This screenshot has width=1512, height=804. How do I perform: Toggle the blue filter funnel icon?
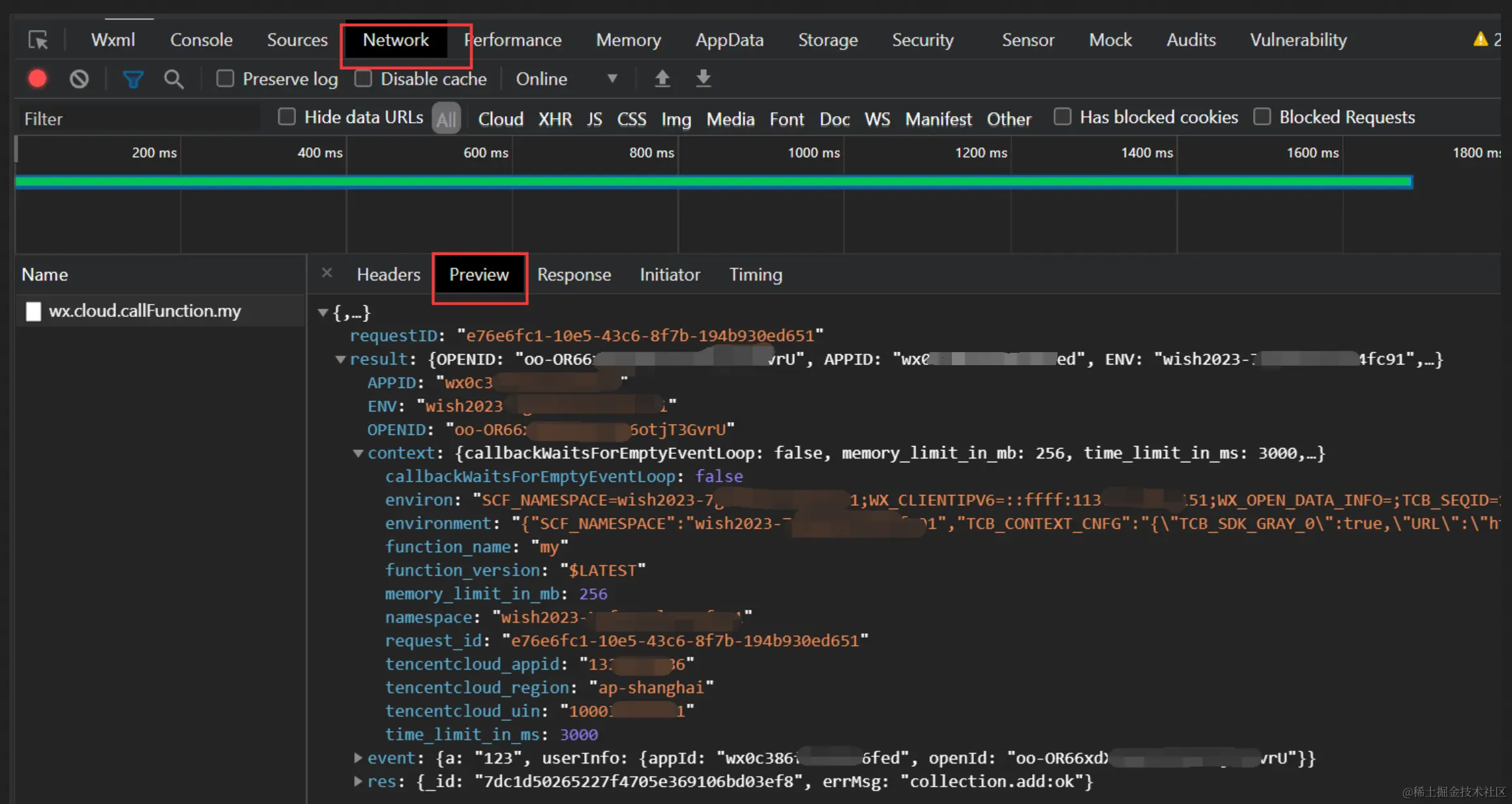click(x=132, y=79)
